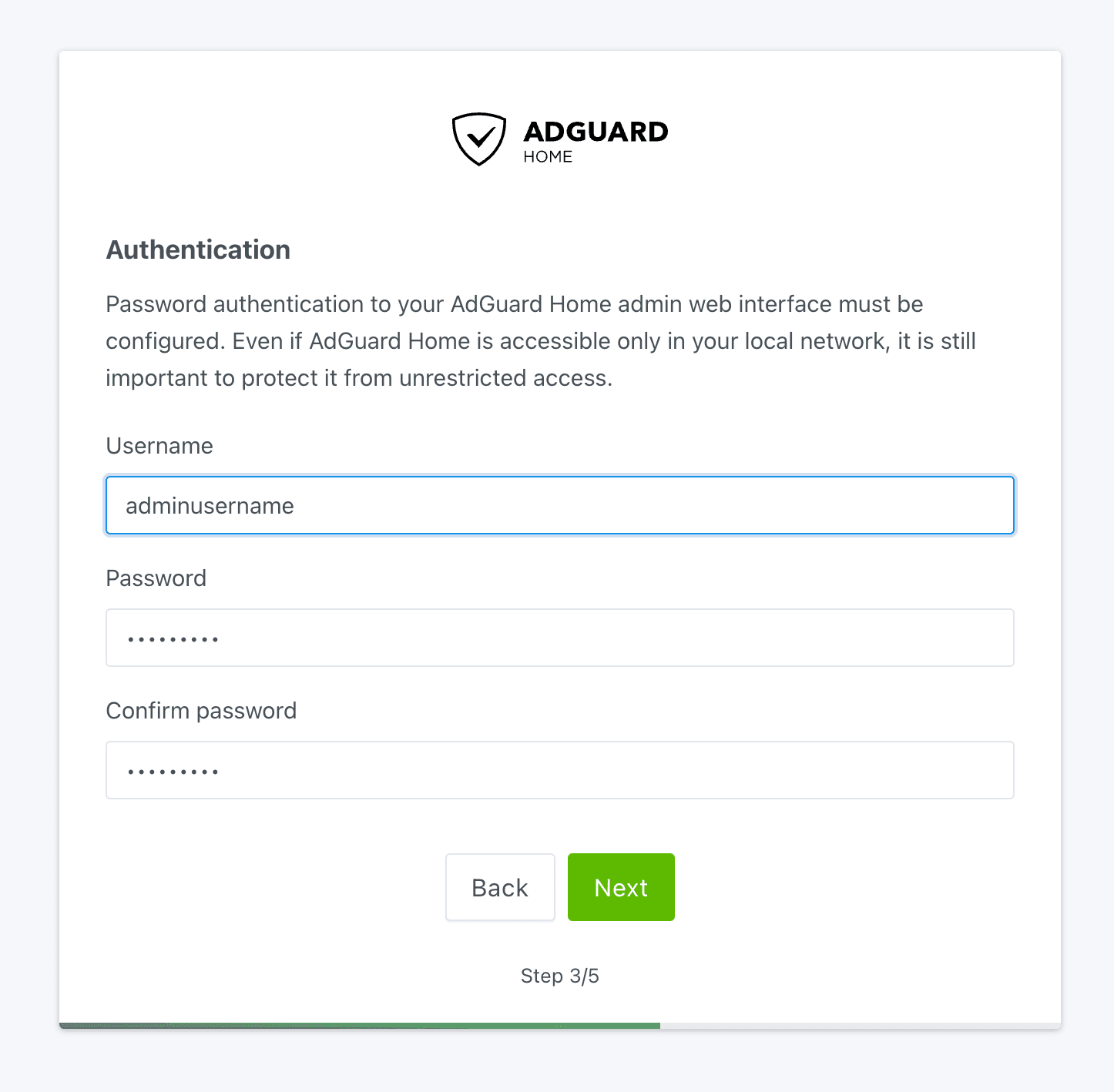The height and width of the screenshot is (1092, 1114).
Task: Select the Confirm password input box
Action: click(560, 770)
